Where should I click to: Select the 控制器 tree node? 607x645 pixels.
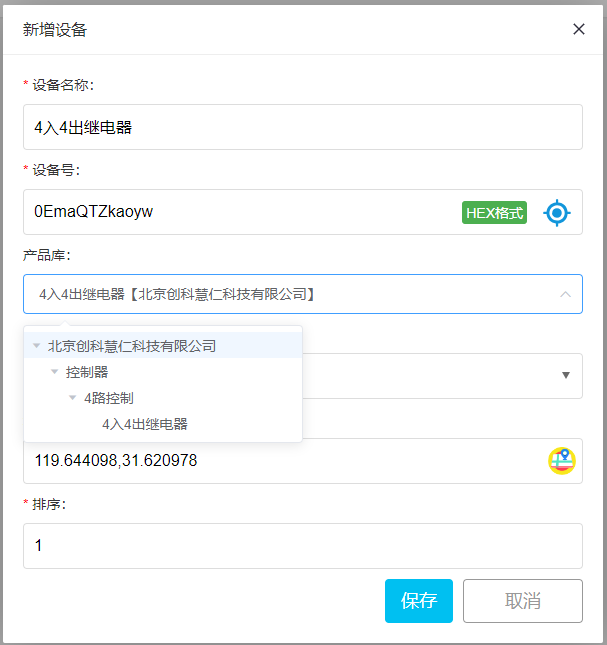point(87,372)
